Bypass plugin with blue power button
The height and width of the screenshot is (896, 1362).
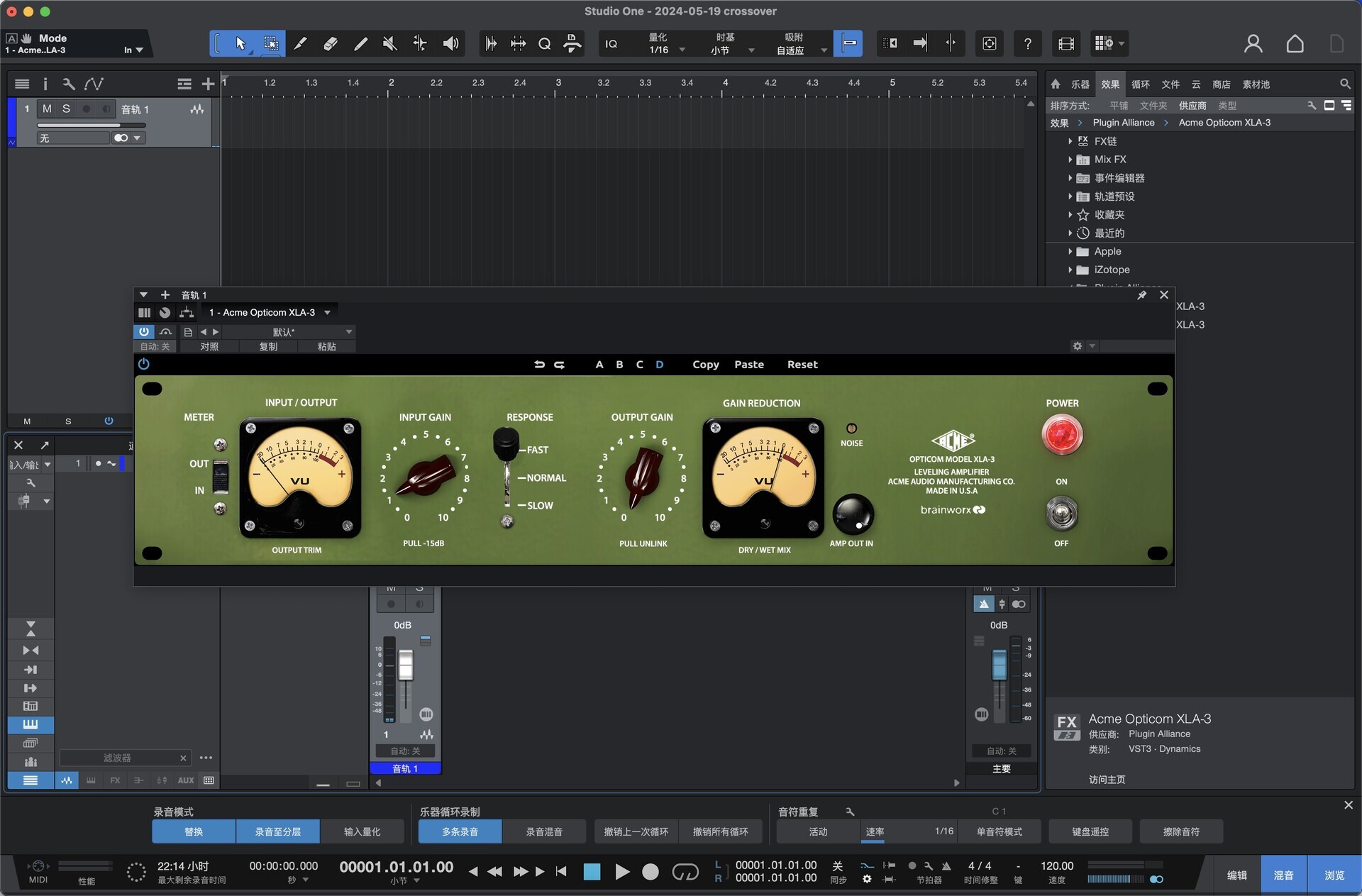pos(144,332)
